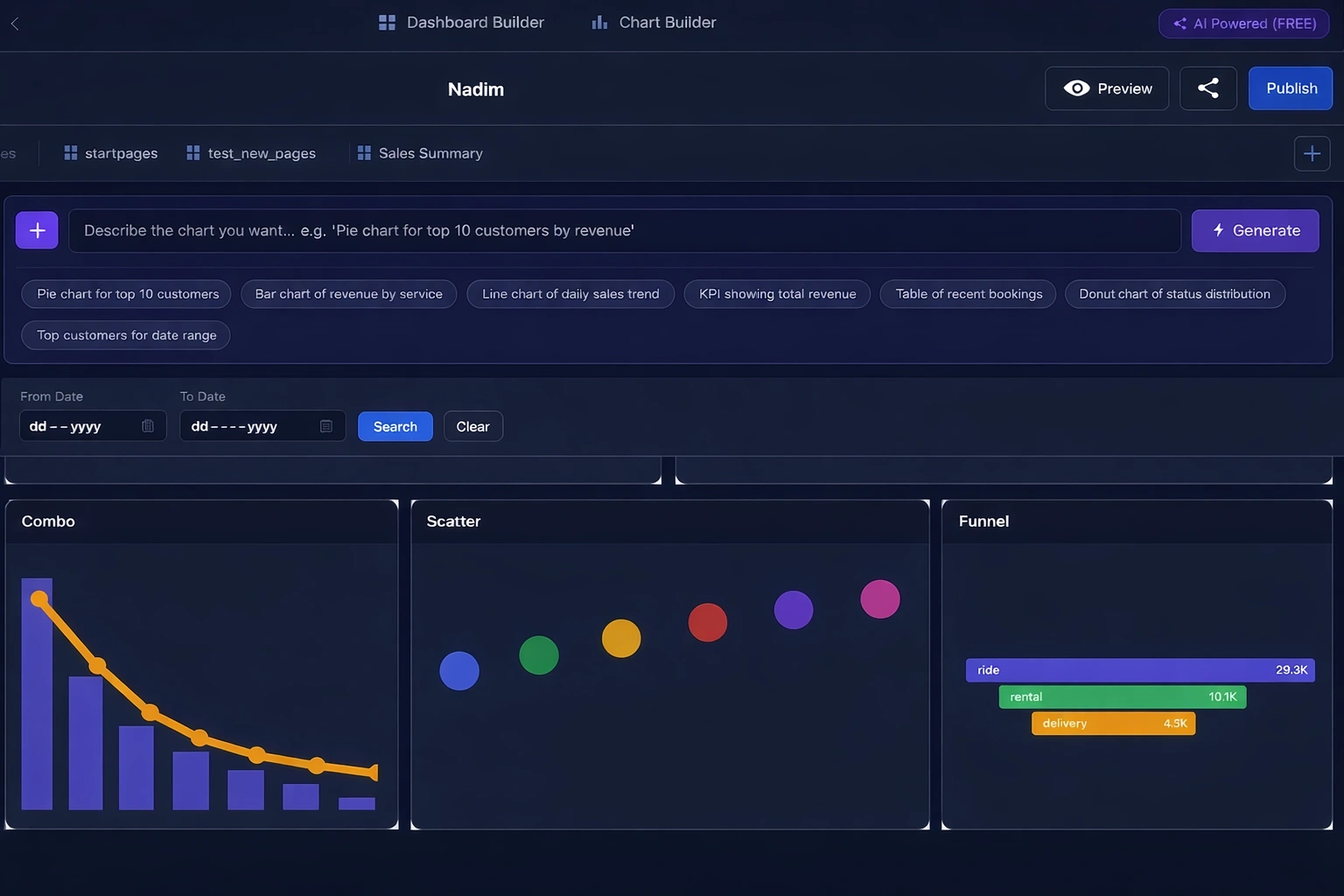This screenshot has height=896, width=1344.
Task: Click the back arrow at top left
Action: point(14,24)
